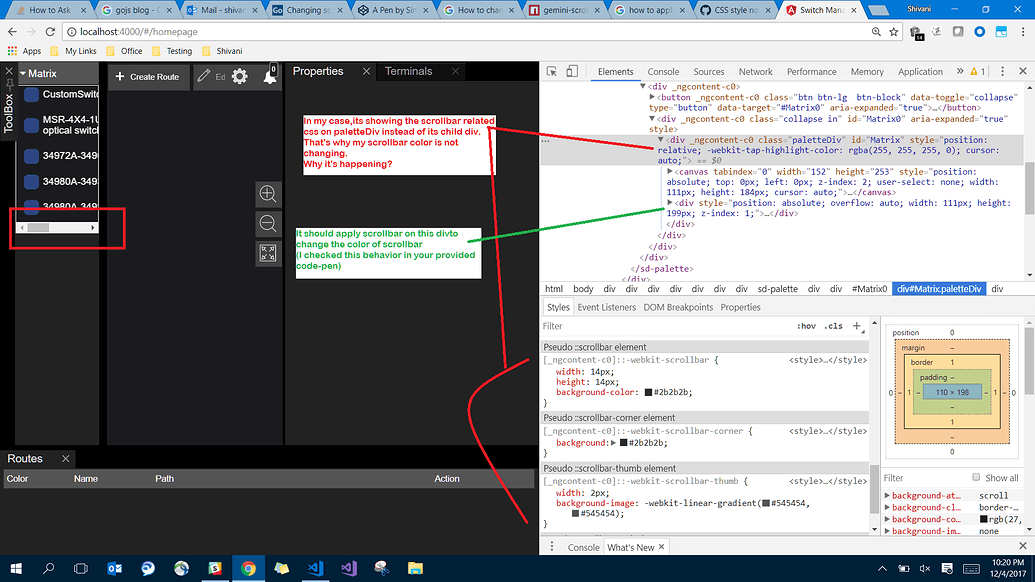Click the Edit pencil icon
Viewport: 1035px width, 582px height.
(x=204, y=75)
